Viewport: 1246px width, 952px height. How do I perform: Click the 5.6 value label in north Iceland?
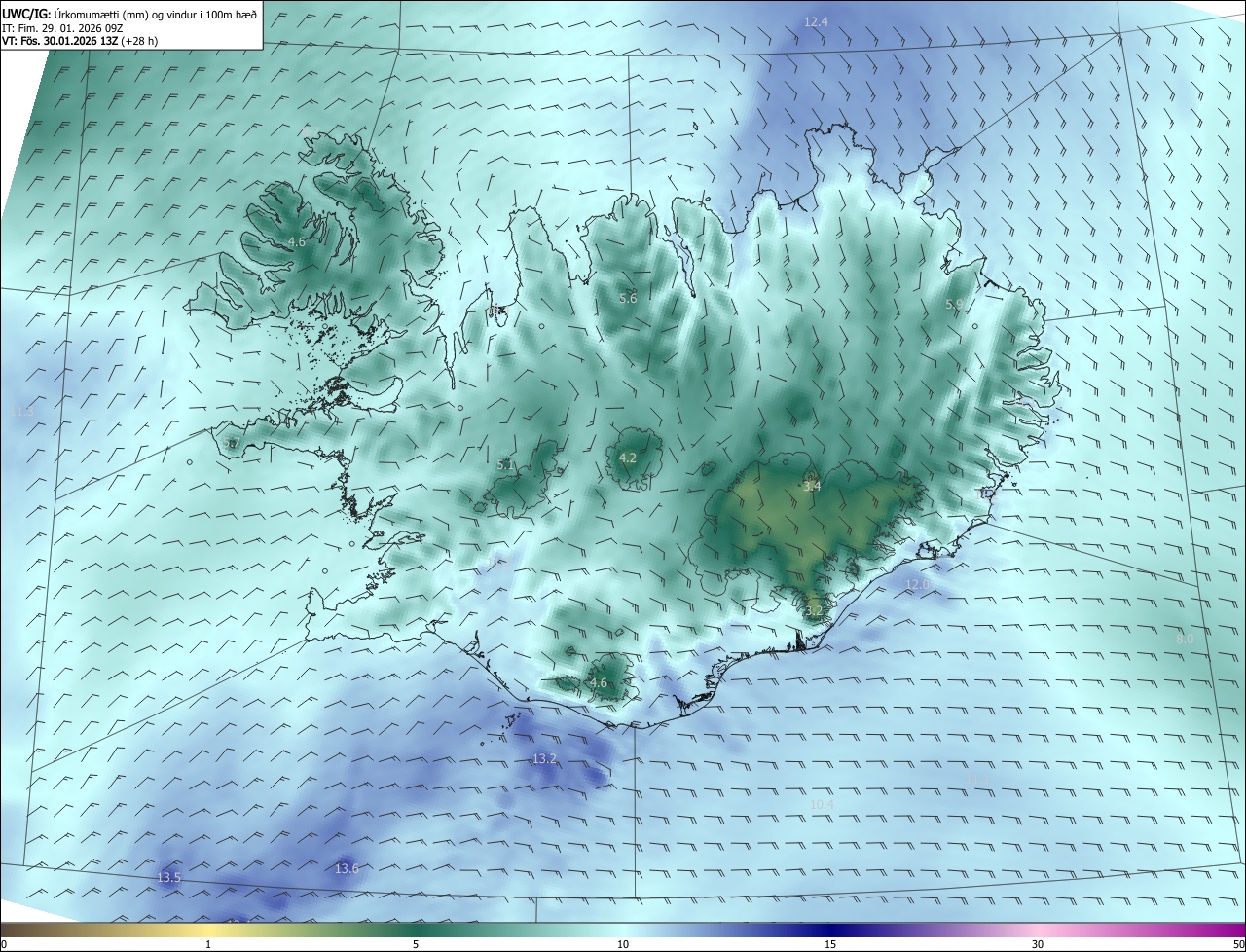click(628, 298)
